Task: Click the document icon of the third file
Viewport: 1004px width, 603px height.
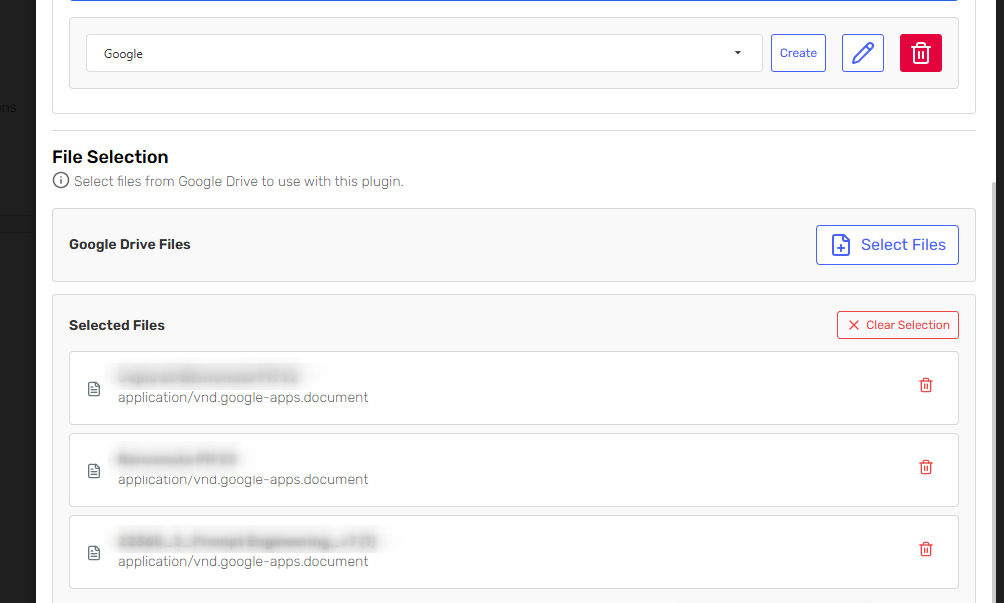Action: [94, 552]
